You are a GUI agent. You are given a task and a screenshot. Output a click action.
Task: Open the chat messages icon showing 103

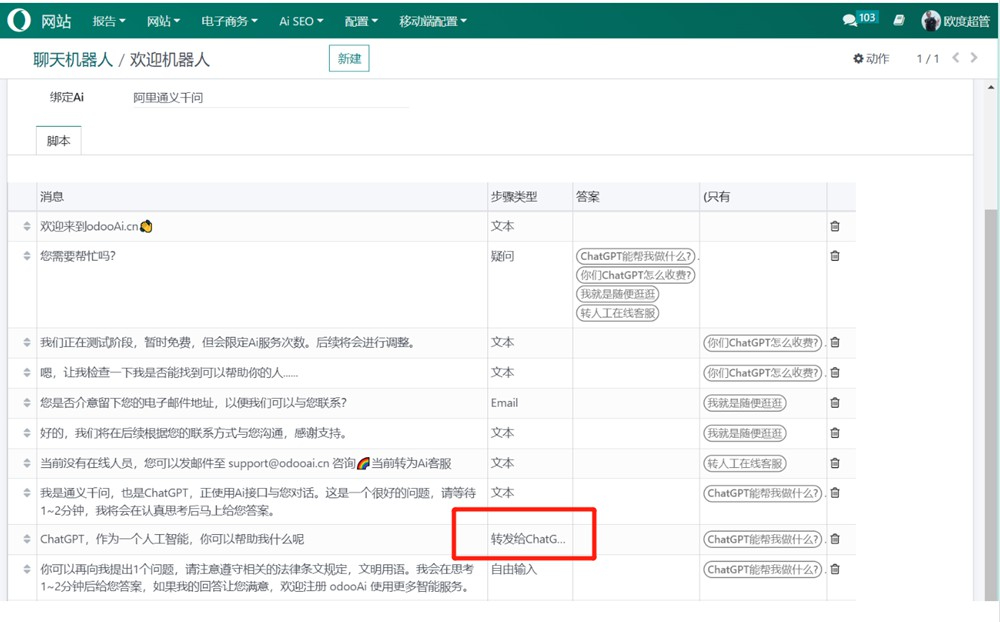860,19
